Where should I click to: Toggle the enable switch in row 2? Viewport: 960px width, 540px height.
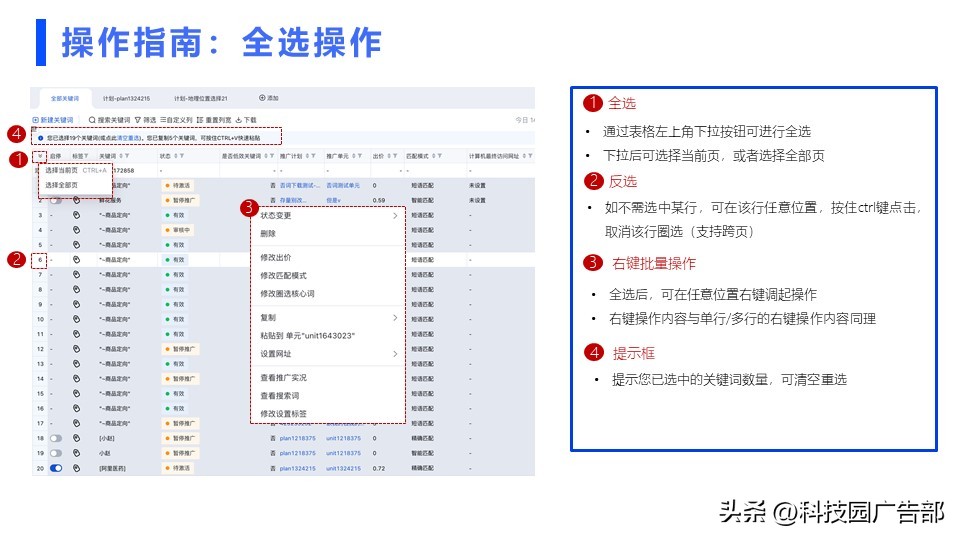click(56, 200)
